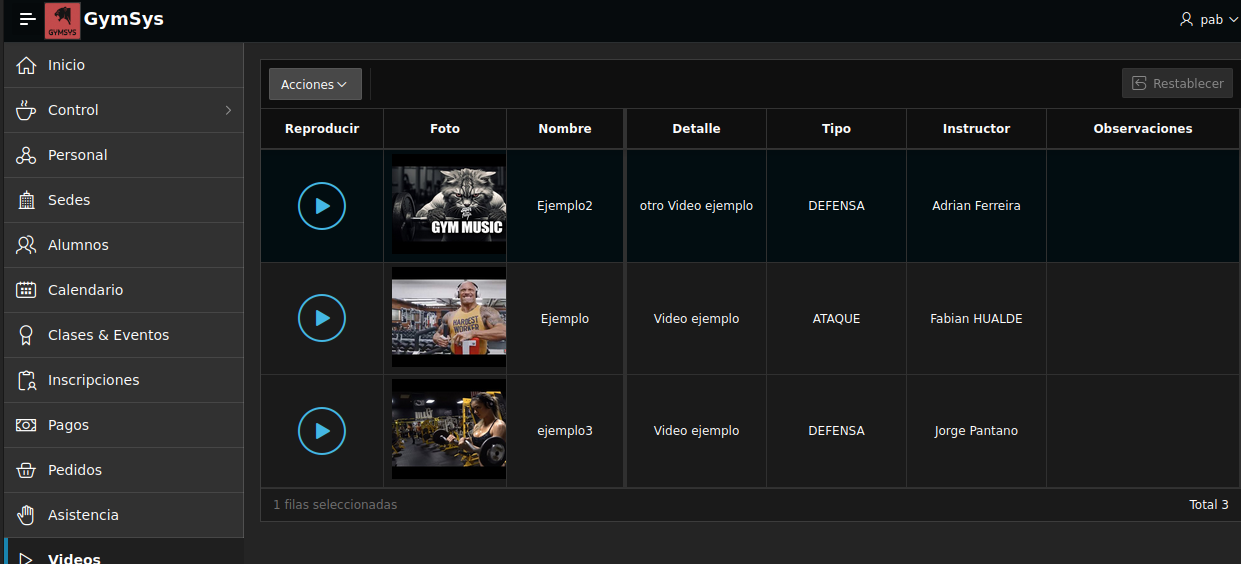Click the GymSys logo image
The height and width of the screenshot is (564, 1241).
pyautogui.click(x=62, y=20)
